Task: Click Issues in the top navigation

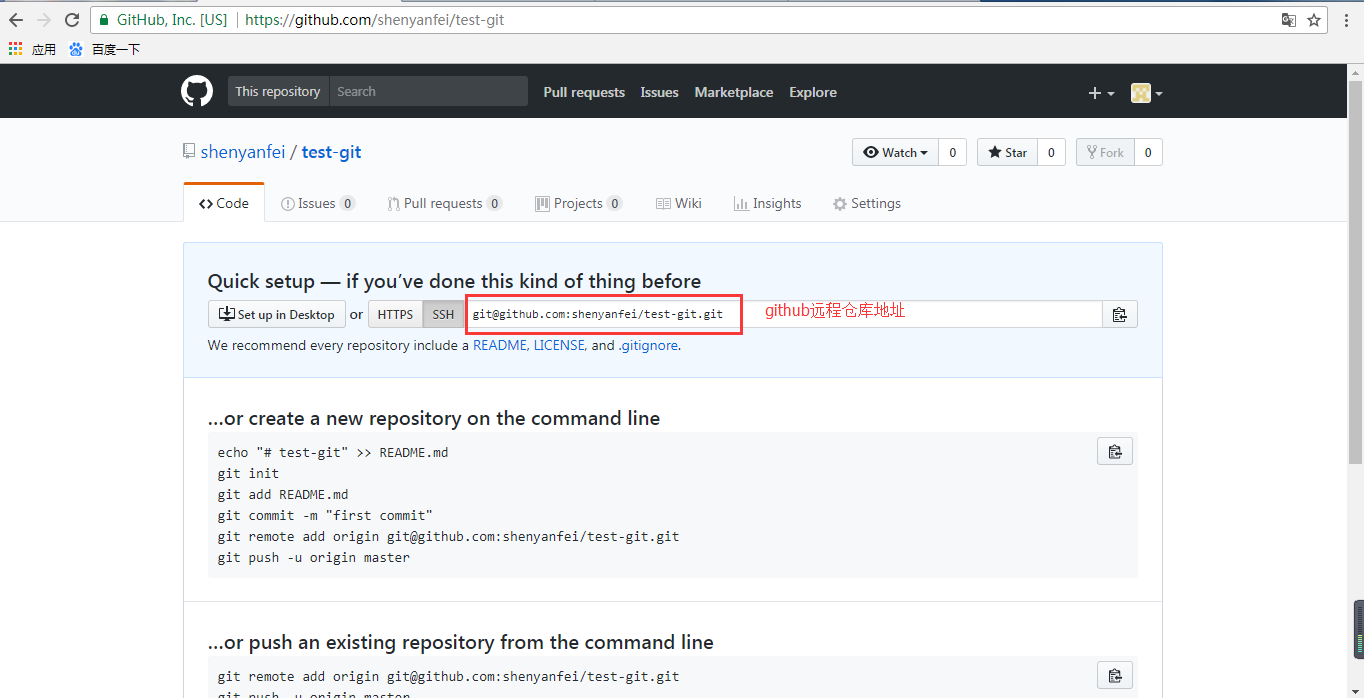Action: 659,92
